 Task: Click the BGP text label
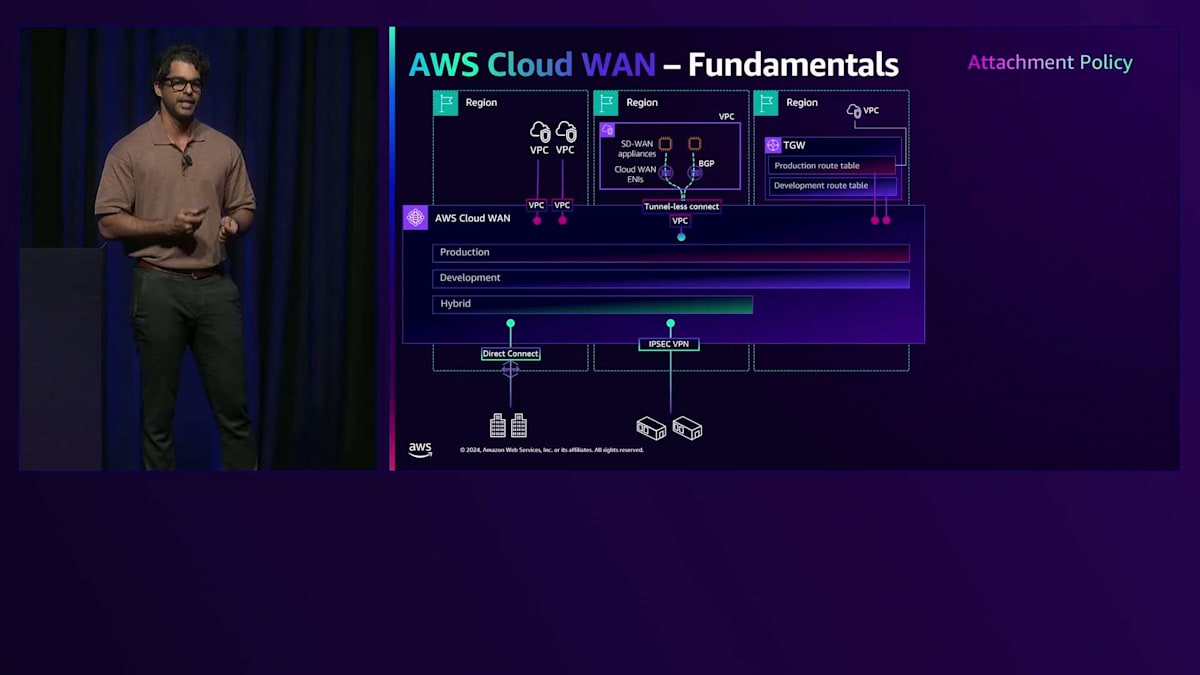click(706, 163)
